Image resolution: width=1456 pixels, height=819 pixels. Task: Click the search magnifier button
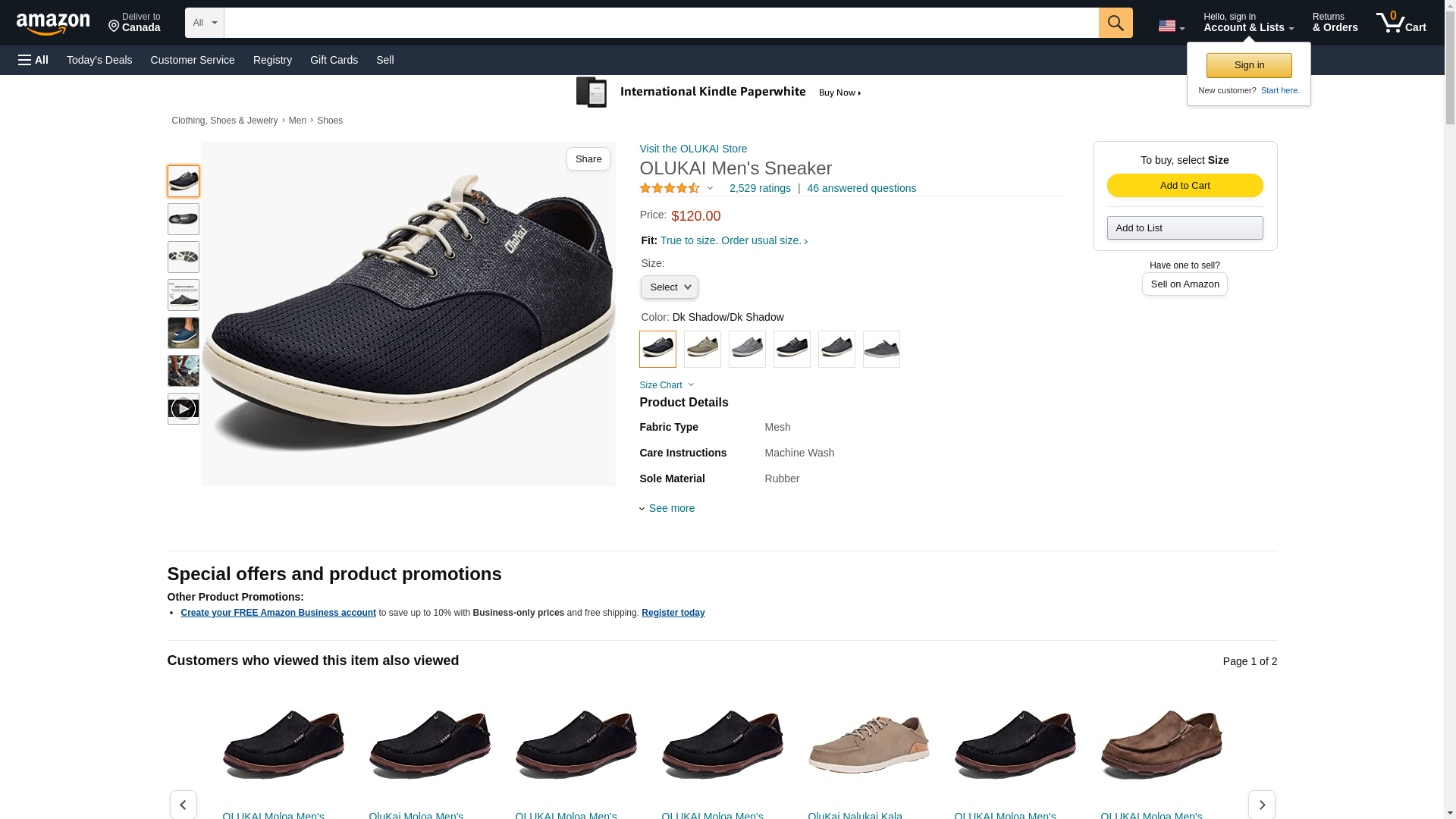click(1115, 23)
